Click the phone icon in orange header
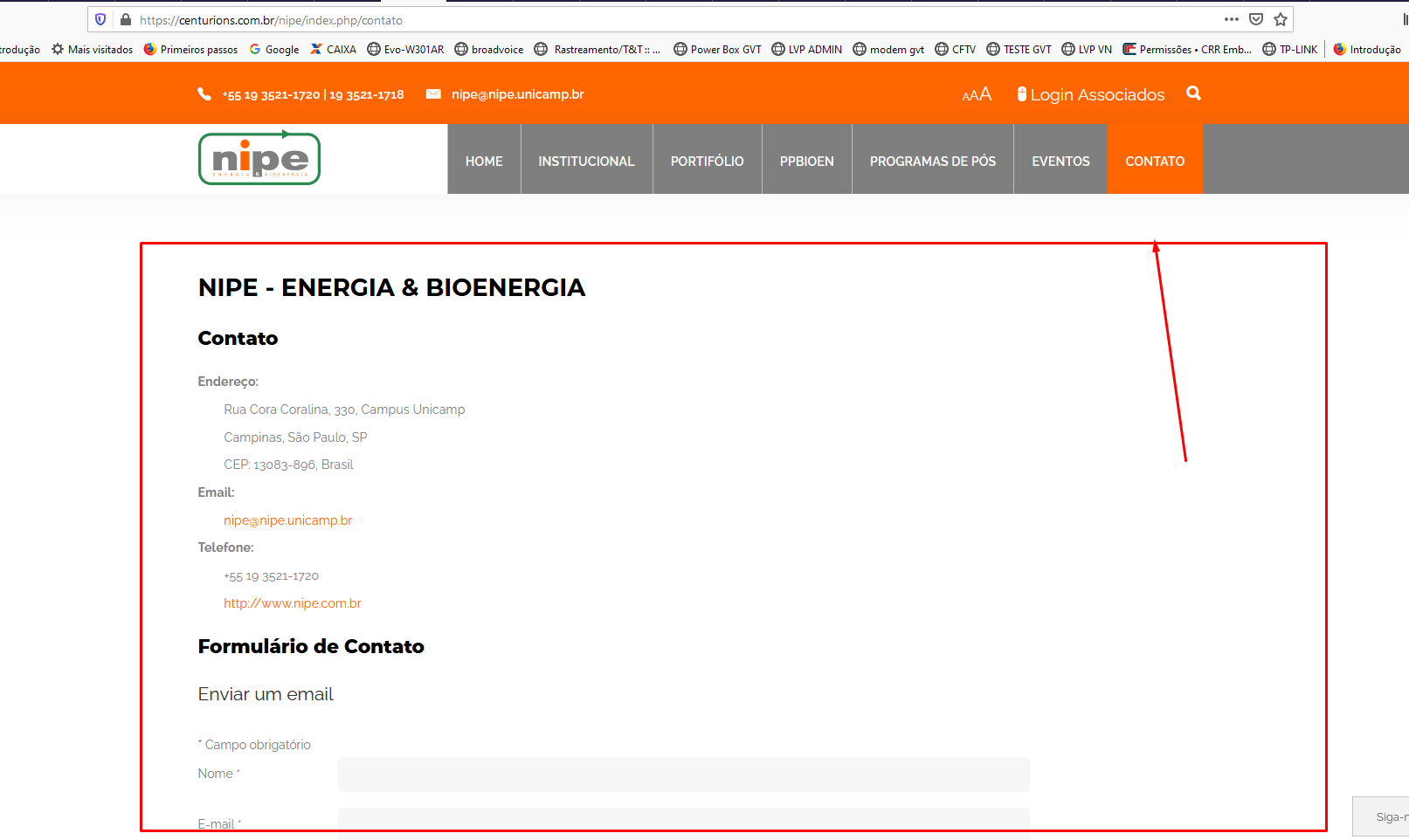The image size is (1409, 840). pyautogui.click(x=204, y=94)
